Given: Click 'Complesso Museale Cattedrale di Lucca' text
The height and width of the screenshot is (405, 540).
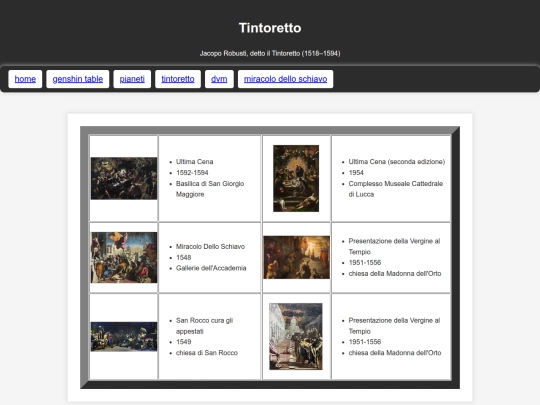Looking at the screenshot, I should tap(396, 189).
